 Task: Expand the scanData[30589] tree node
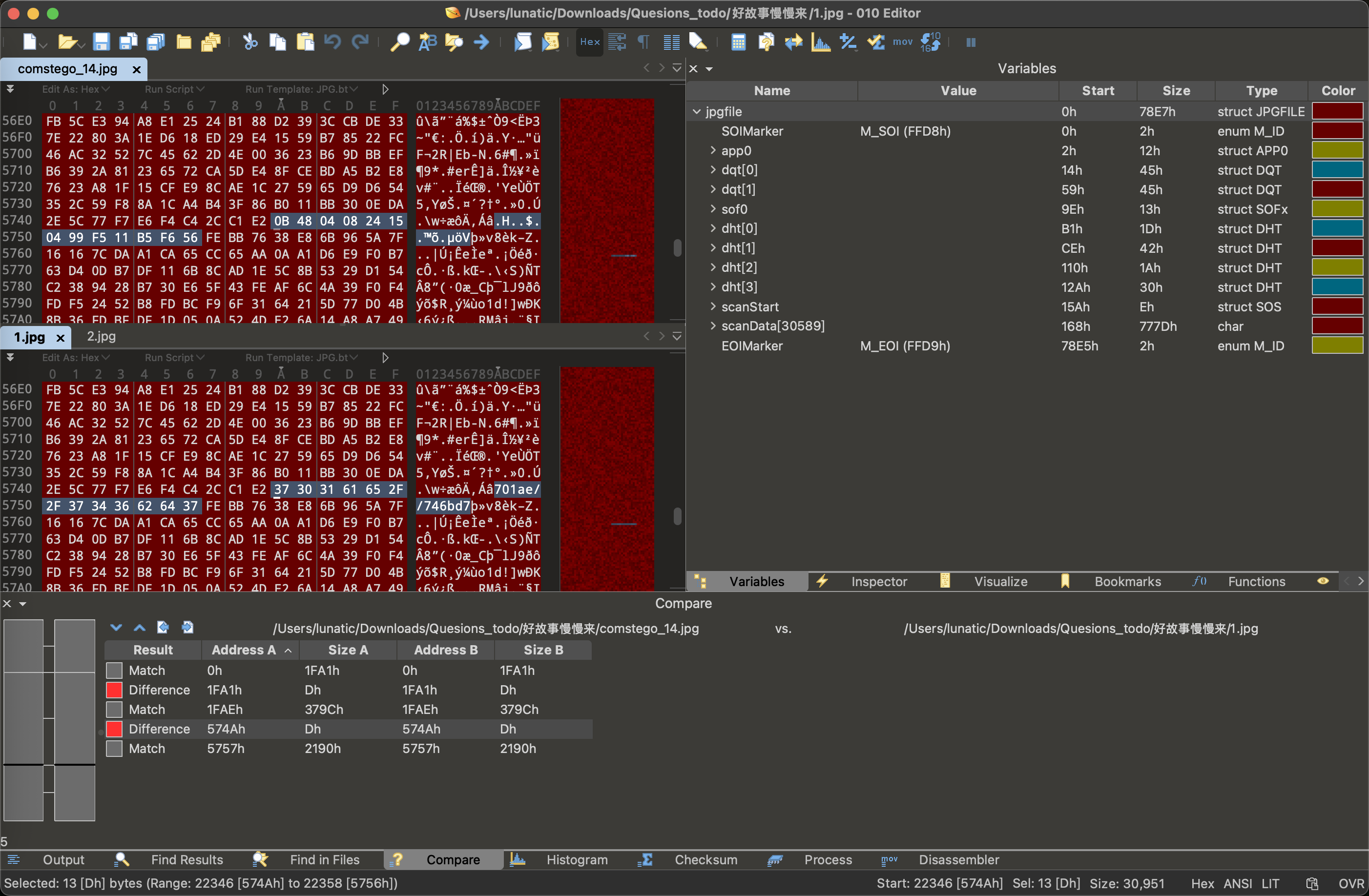[x=713, y=326]
